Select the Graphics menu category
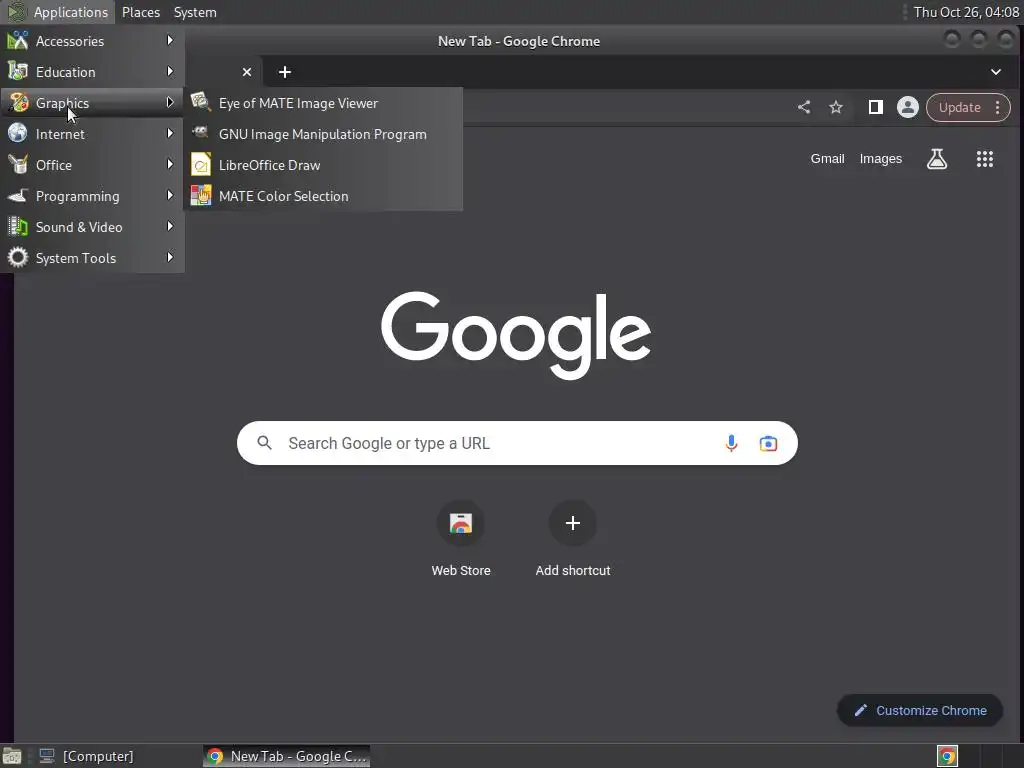 [92, 103]
